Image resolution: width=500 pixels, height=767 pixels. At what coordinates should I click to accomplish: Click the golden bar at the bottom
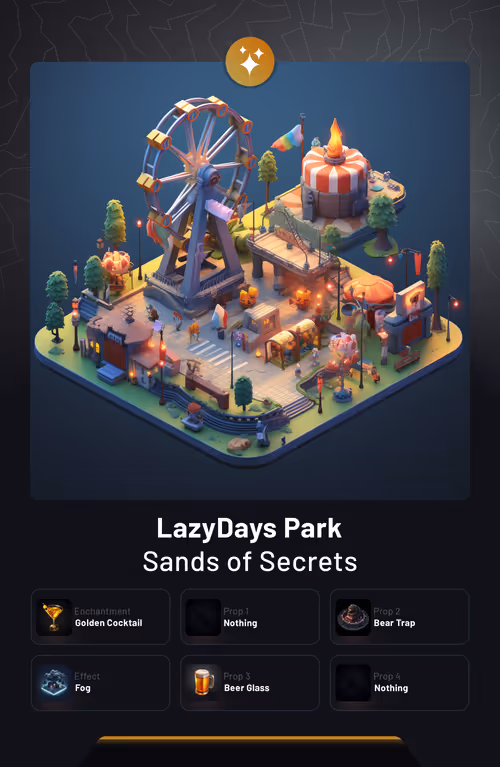pyautogui.click(x=250, y=739)
